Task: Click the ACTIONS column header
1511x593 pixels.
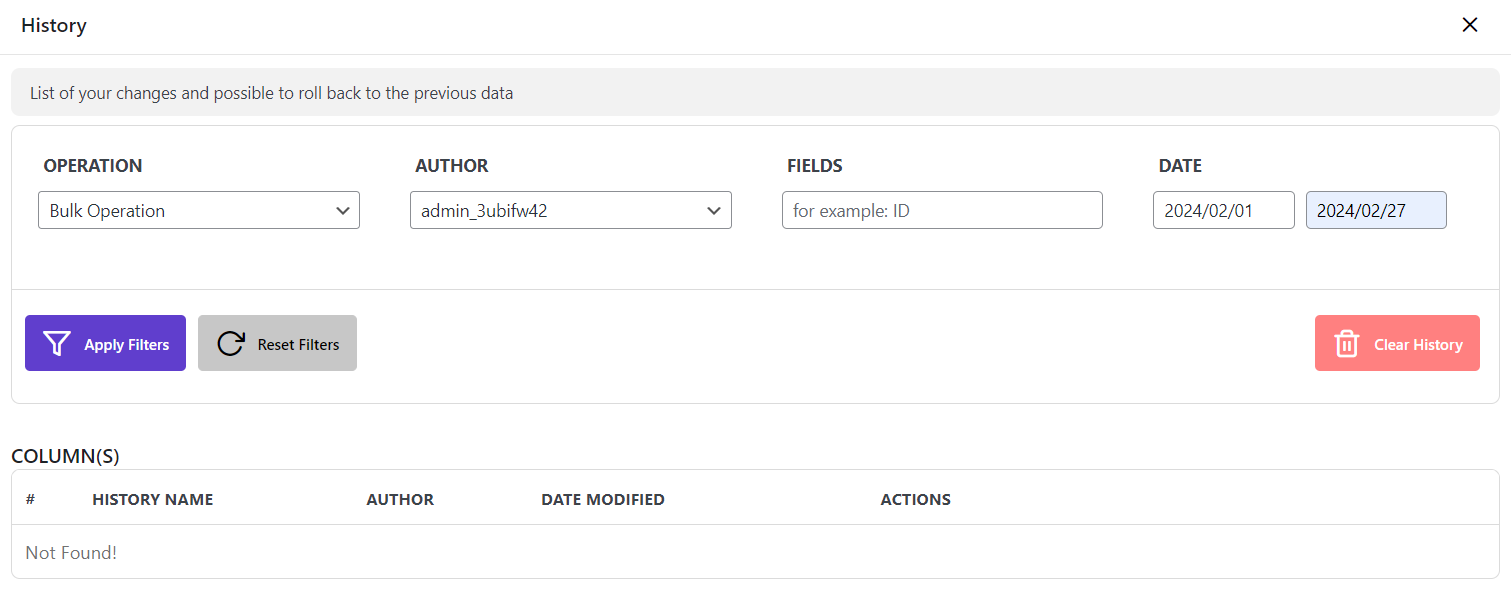Action: (916, 499)
